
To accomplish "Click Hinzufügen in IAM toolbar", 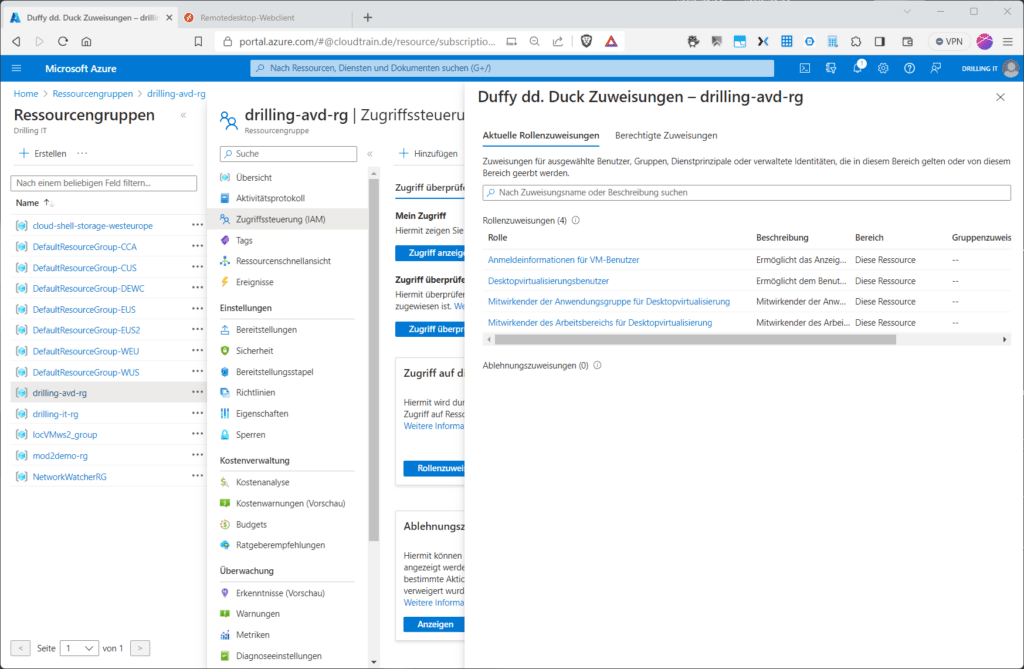I will pyautogui.click(x=428, y=154).
